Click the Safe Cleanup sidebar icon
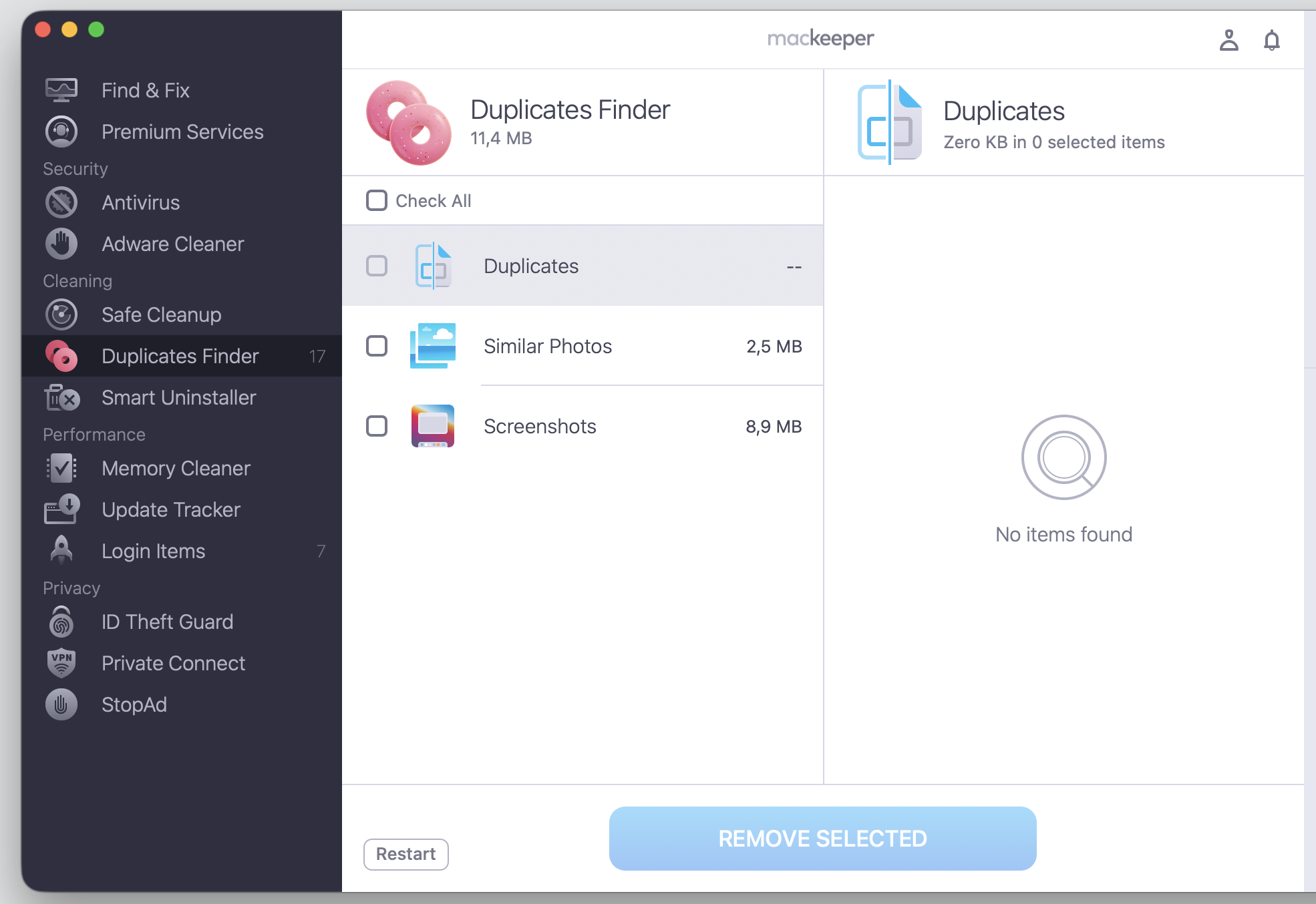 coord(61,314)
